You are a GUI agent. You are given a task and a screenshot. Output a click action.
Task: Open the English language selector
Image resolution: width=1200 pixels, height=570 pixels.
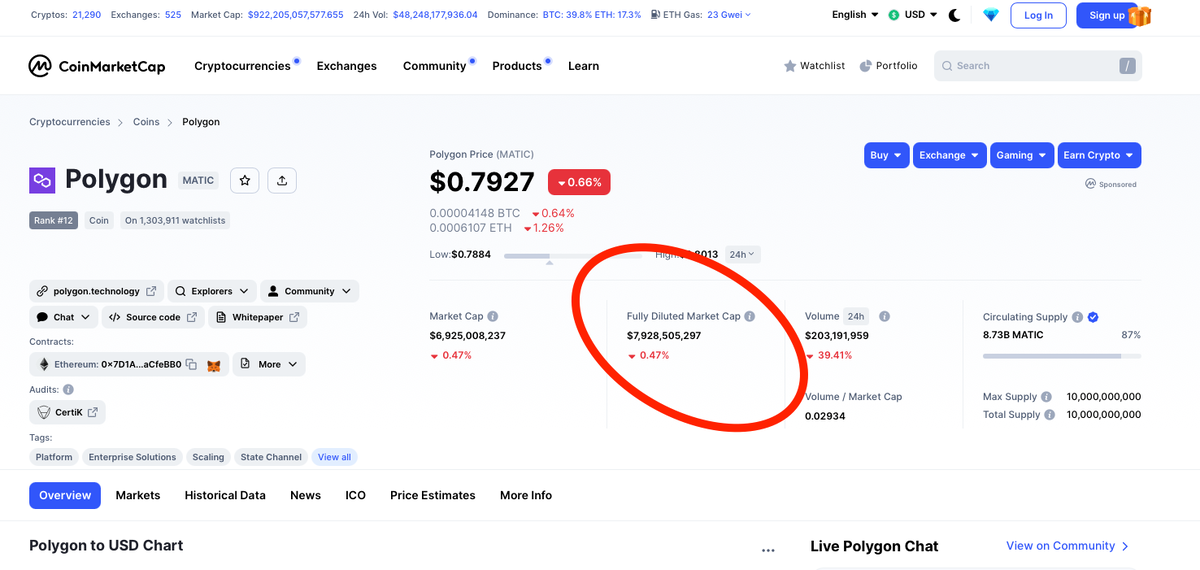click(855, 15)
